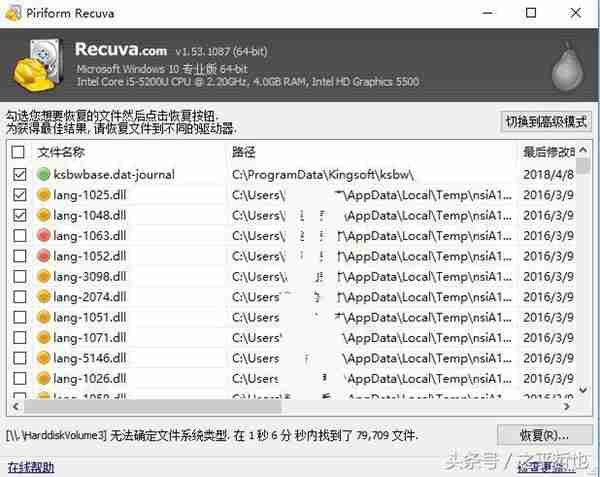Click the 2018/4/8 modified date
The height and width of the screenshot is (477, 600).
click(548, 174)
